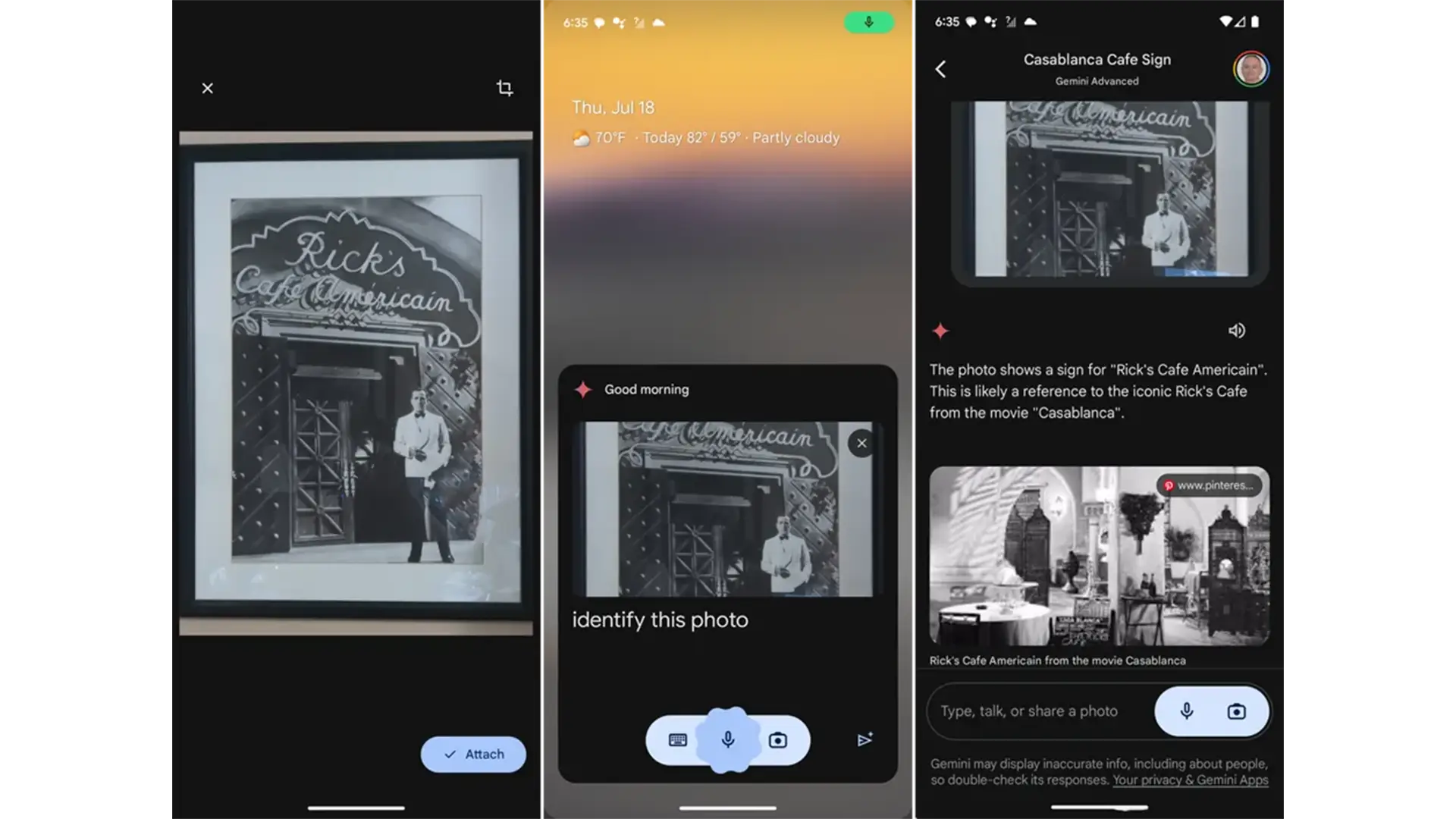Image resolution: width=1456 pixels, height=819 pixels.
Task: Tap the chat notification icon in middle phone status bar
Action: [x=599, y=23]
